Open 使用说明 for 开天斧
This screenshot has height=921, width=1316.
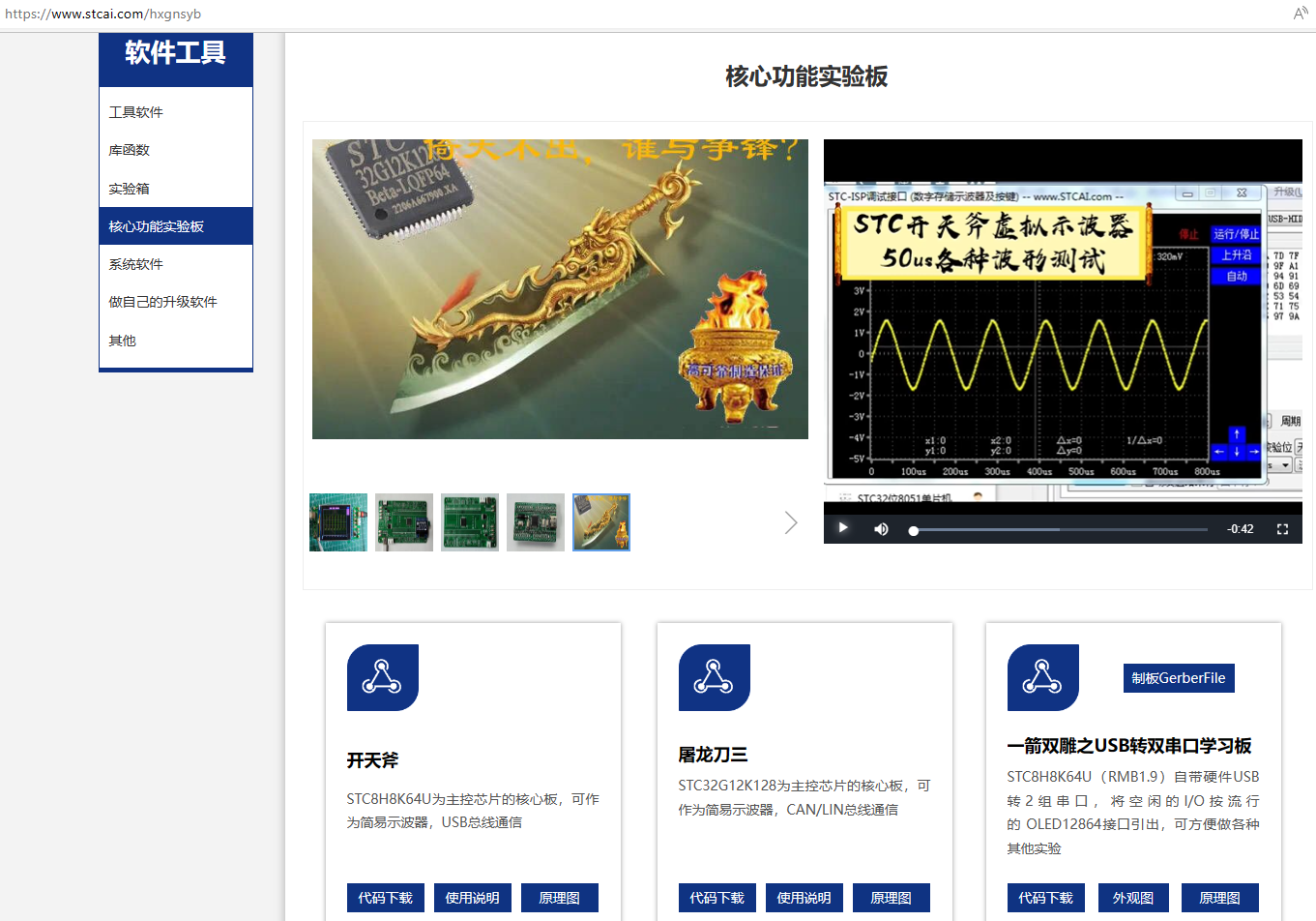(x=473, y=898)
